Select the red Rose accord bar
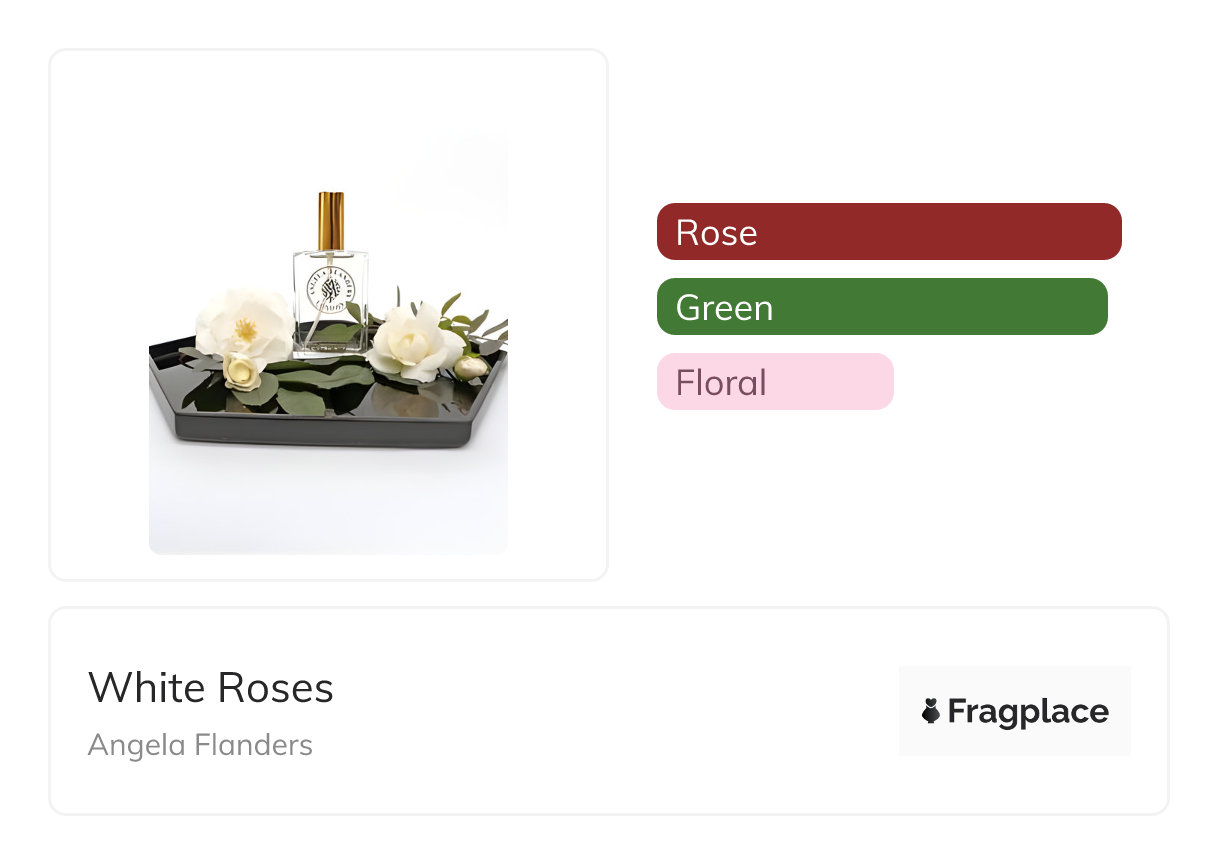The image size is (1218, 864). tap(889, 232)
